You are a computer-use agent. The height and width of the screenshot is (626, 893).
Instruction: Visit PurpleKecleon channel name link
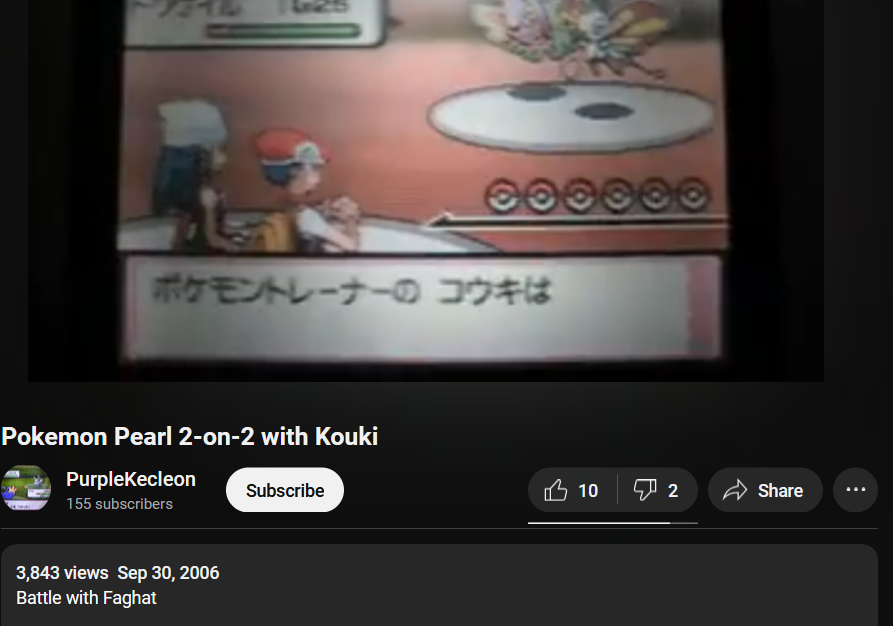[131, 479]
